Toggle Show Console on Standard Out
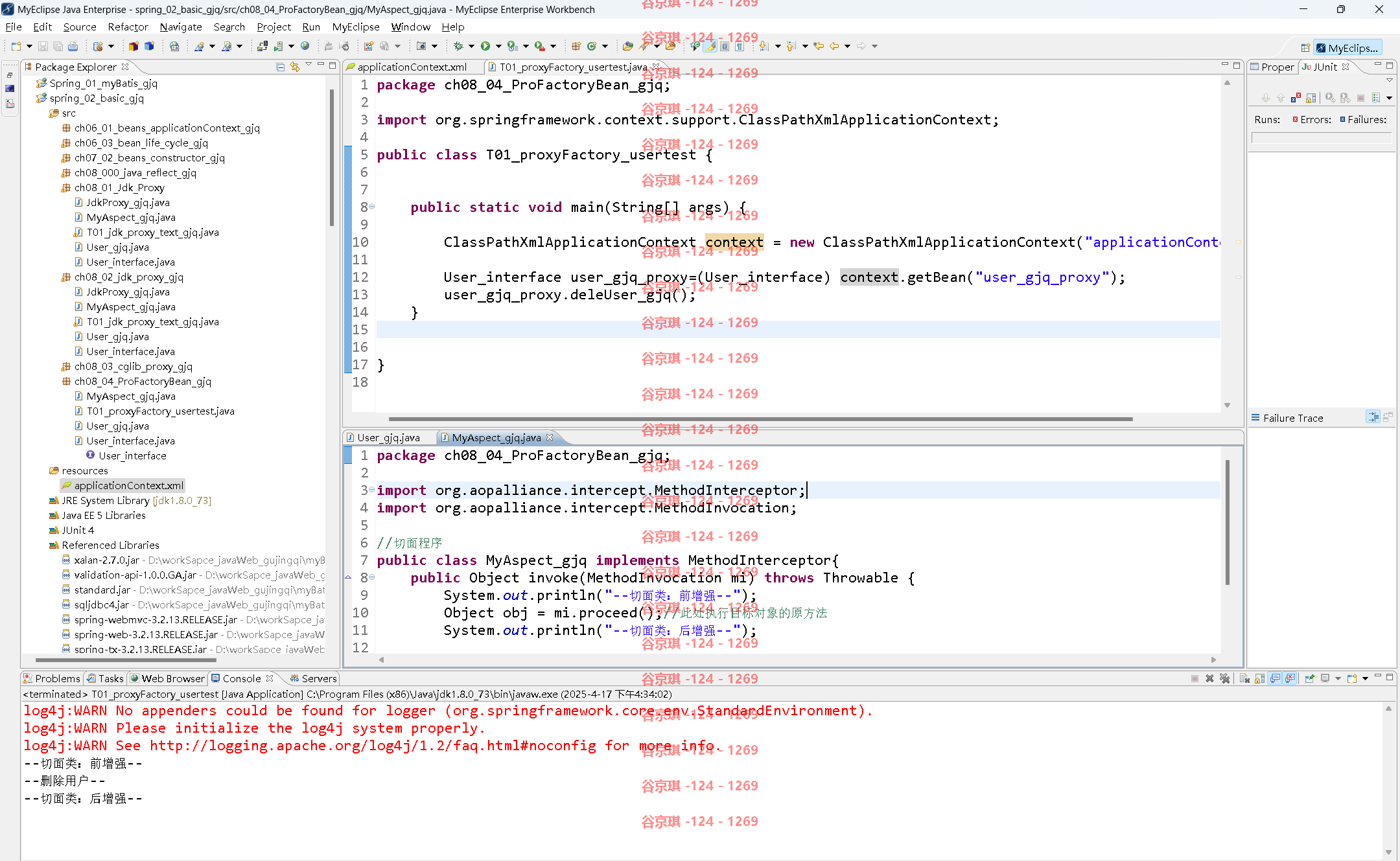Image resolution: width=1400 pixels, height=861 pixels. click(1275, 678)
